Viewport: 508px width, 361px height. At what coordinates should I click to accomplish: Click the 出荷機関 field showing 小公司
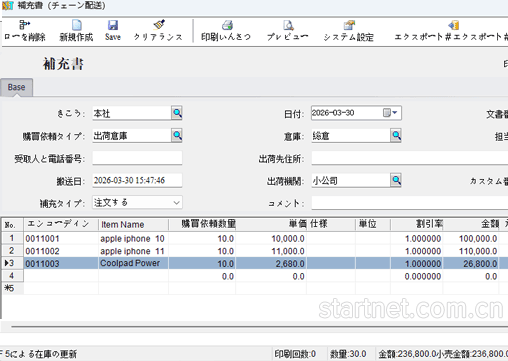tap(351, 181)
